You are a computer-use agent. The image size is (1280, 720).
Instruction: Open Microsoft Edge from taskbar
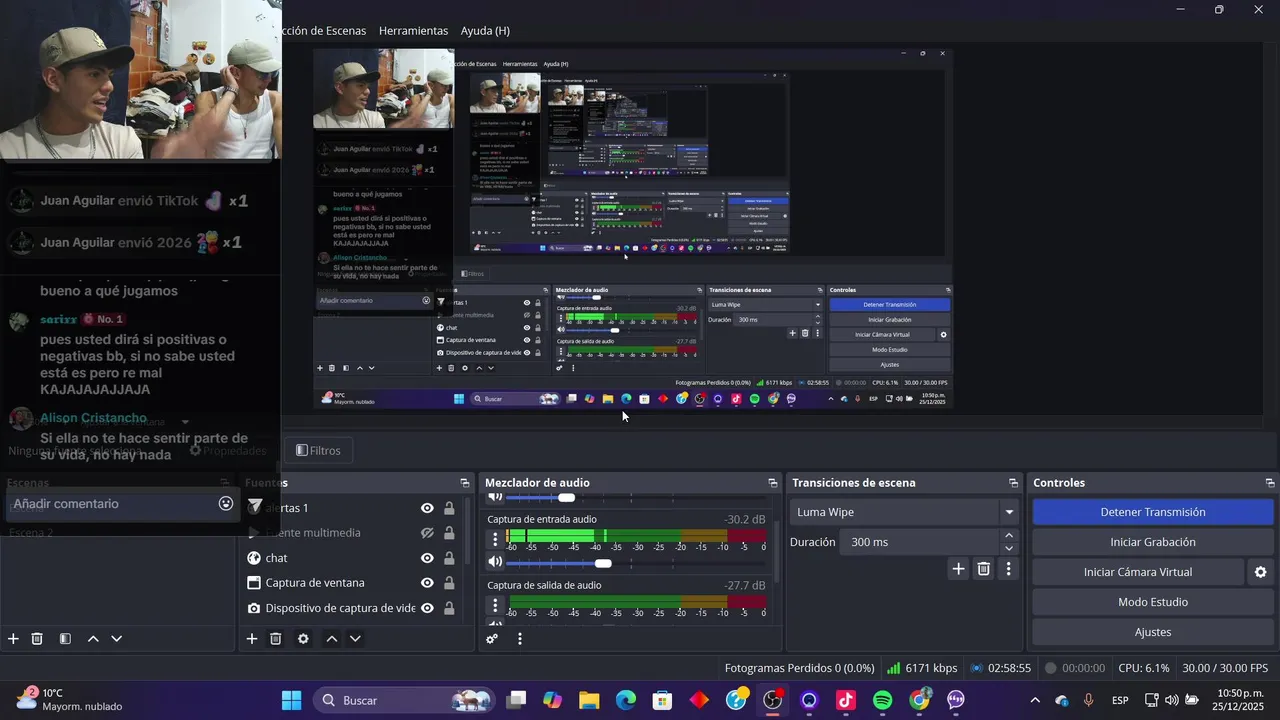626,700
